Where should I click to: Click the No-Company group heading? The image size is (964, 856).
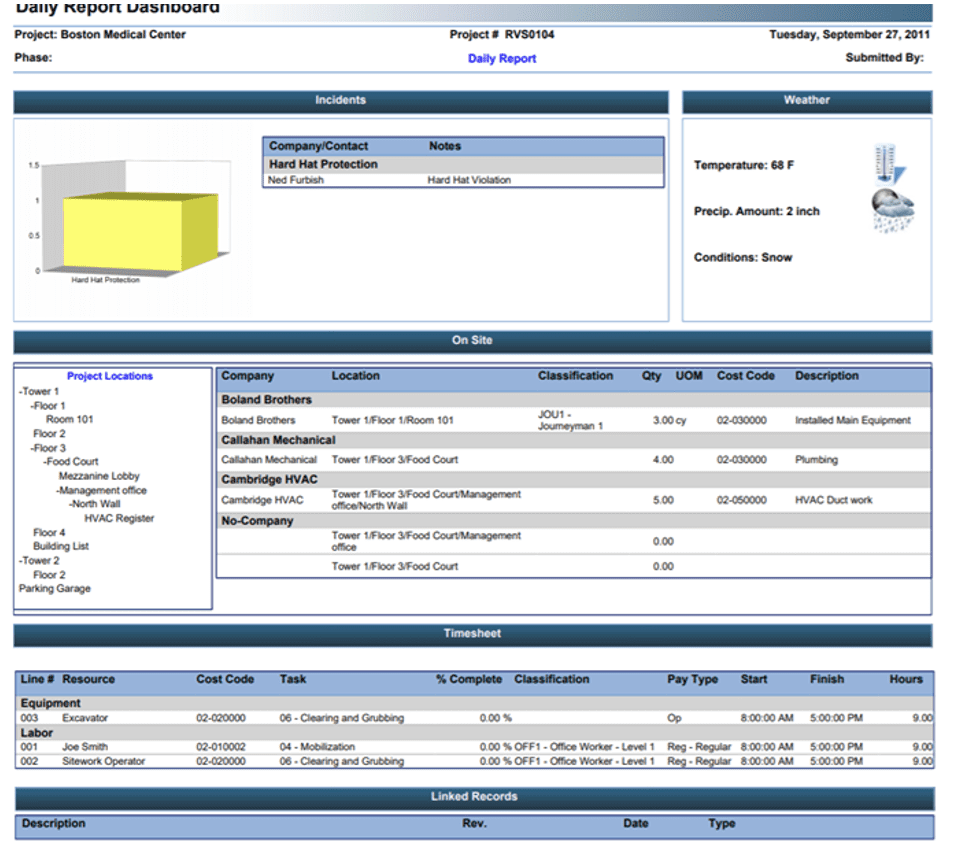tap(258, 521)
